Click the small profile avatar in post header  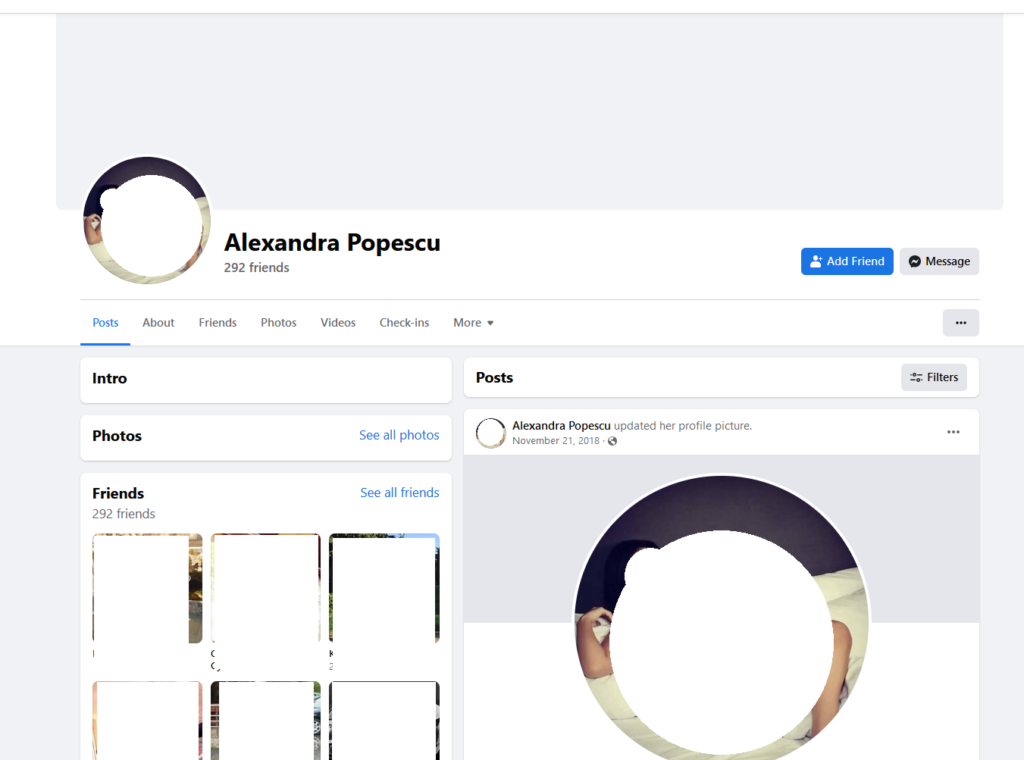490,433
